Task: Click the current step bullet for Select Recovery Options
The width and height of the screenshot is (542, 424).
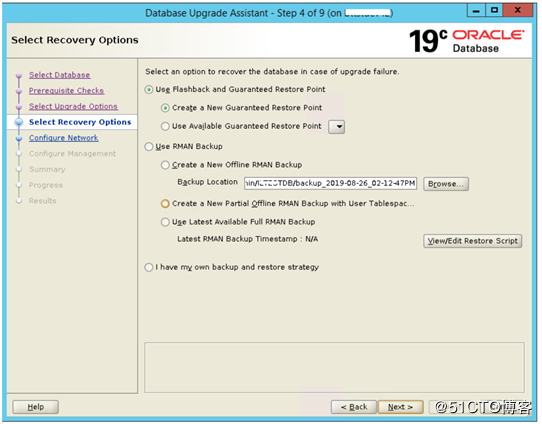Action: (x=19, y=122)
